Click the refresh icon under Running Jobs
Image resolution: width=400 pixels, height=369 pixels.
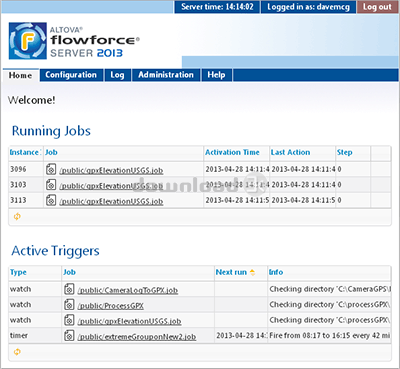coord(17,217)
